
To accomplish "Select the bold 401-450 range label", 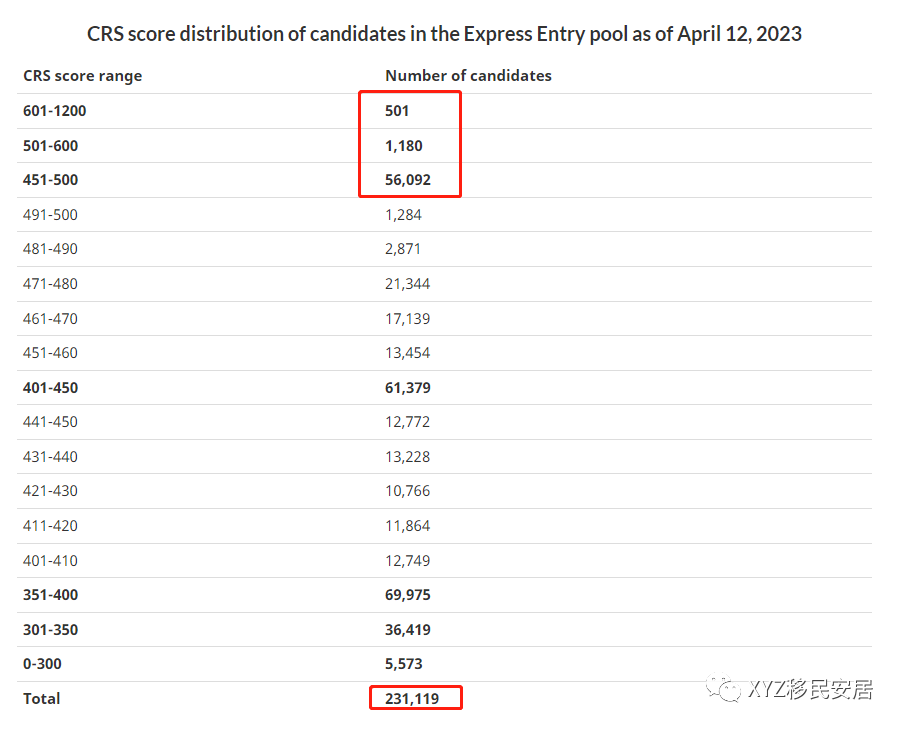I will pyautogui.click(x=51, y=388).
